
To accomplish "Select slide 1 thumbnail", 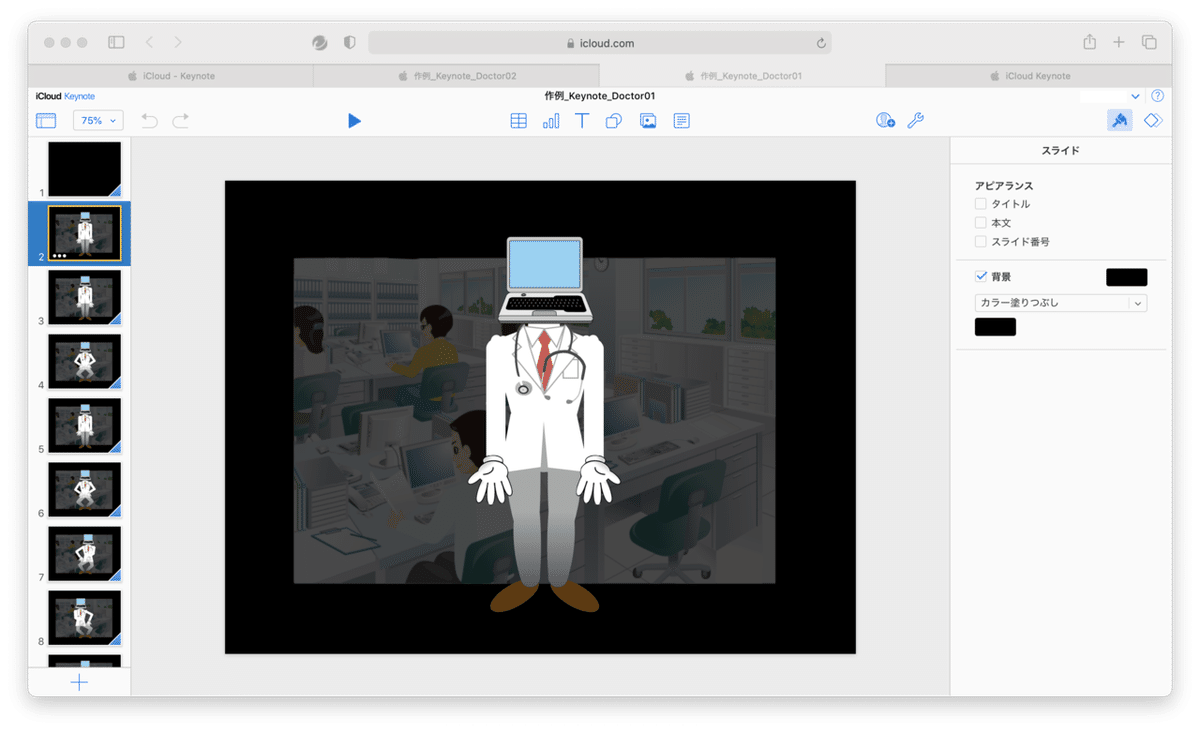I will (84, 169).
